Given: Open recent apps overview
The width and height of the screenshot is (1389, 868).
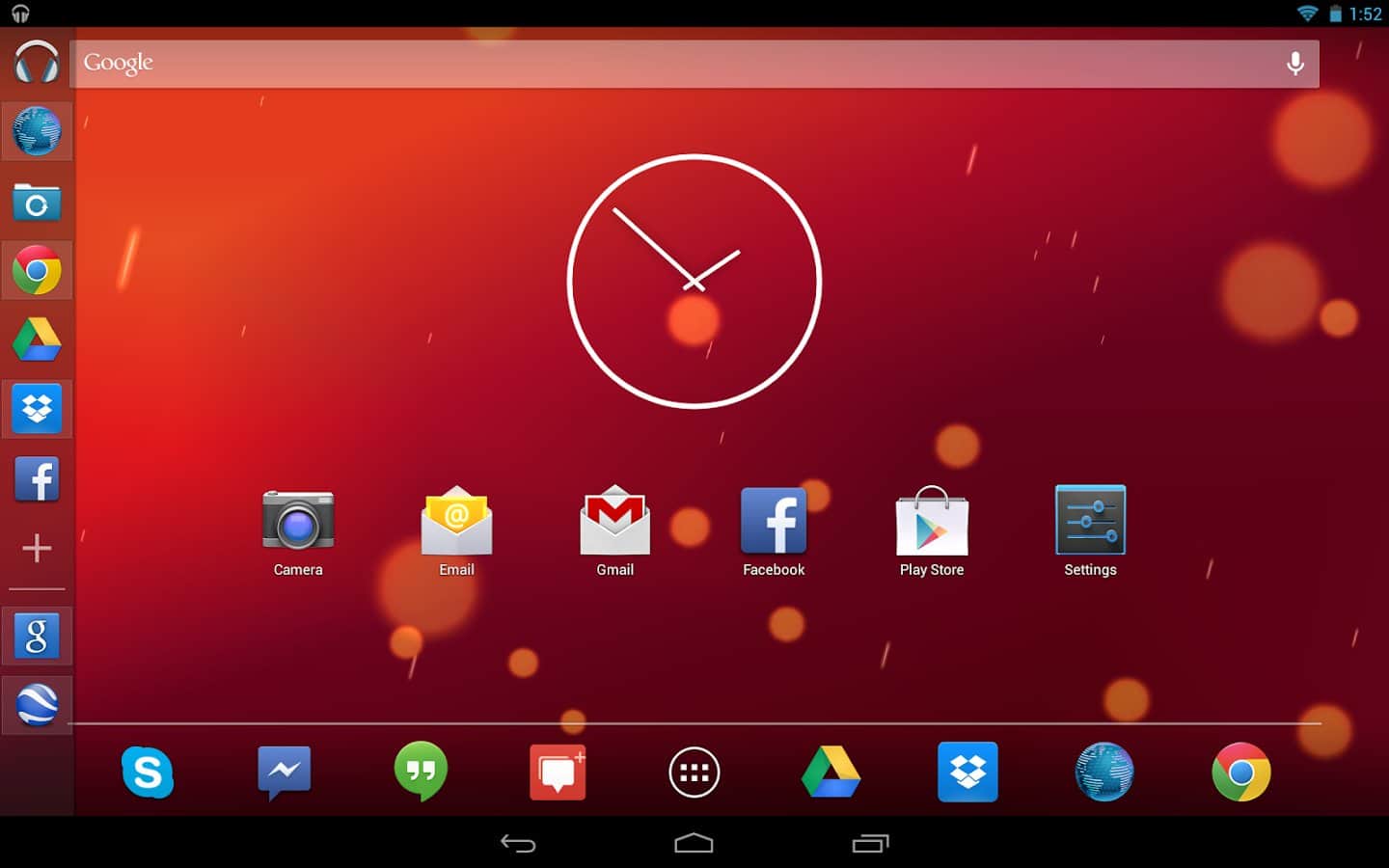Looking at the screenshot, I should [x=870, y=844].
